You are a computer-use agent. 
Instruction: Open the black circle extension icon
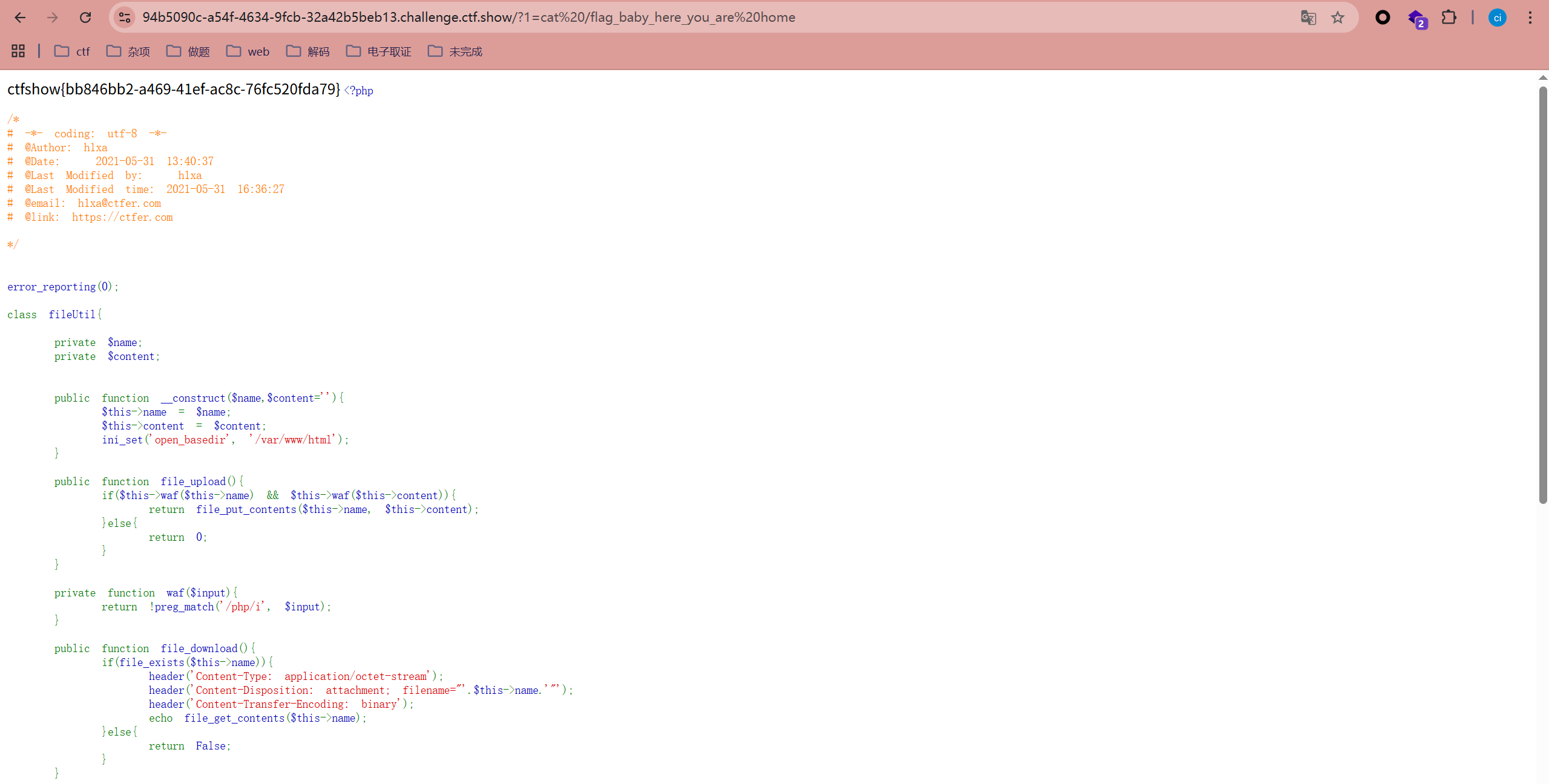click(x=1383, y=18)
